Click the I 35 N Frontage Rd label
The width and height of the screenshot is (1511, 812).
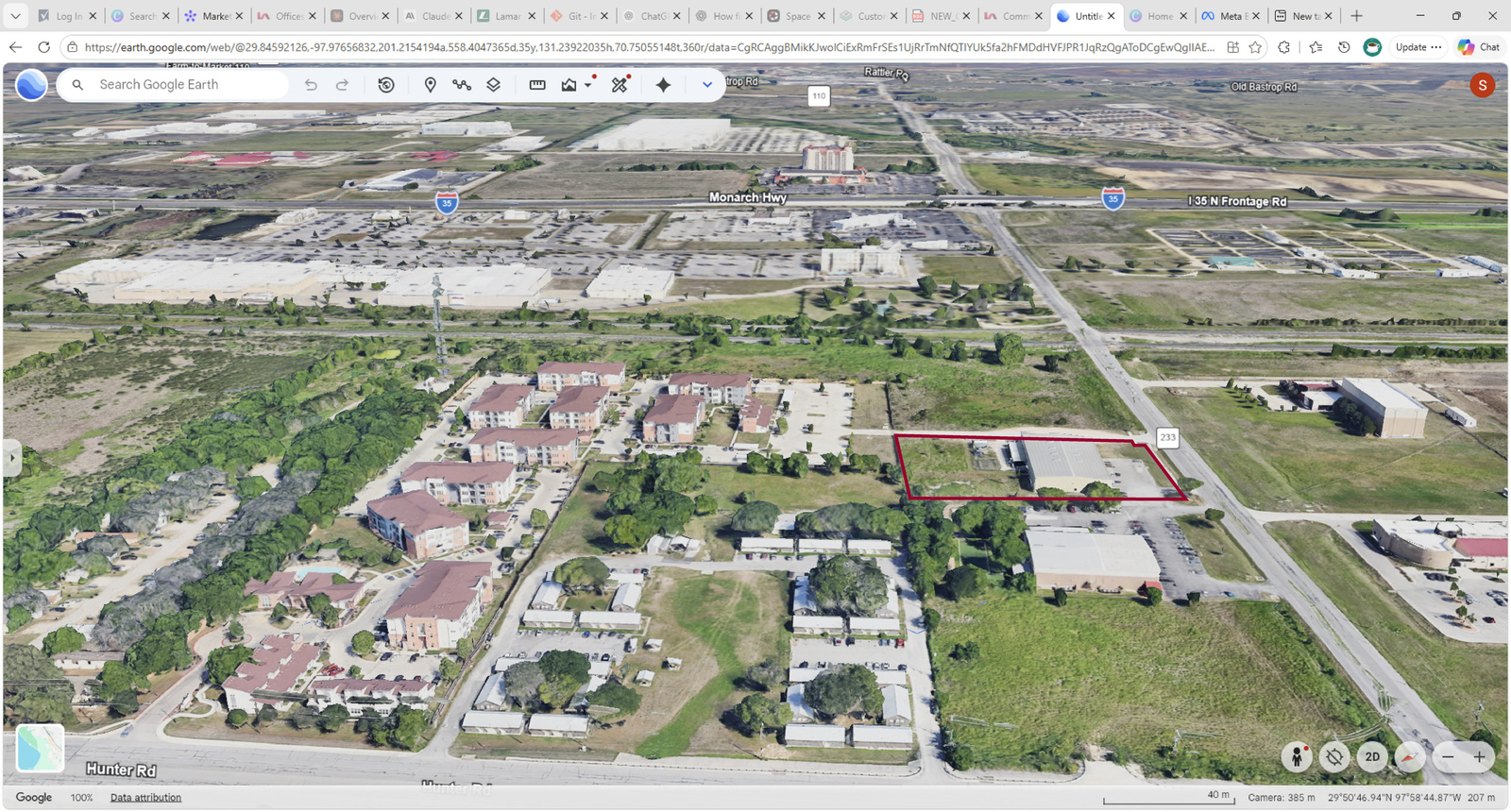[x=1237, y=201]
